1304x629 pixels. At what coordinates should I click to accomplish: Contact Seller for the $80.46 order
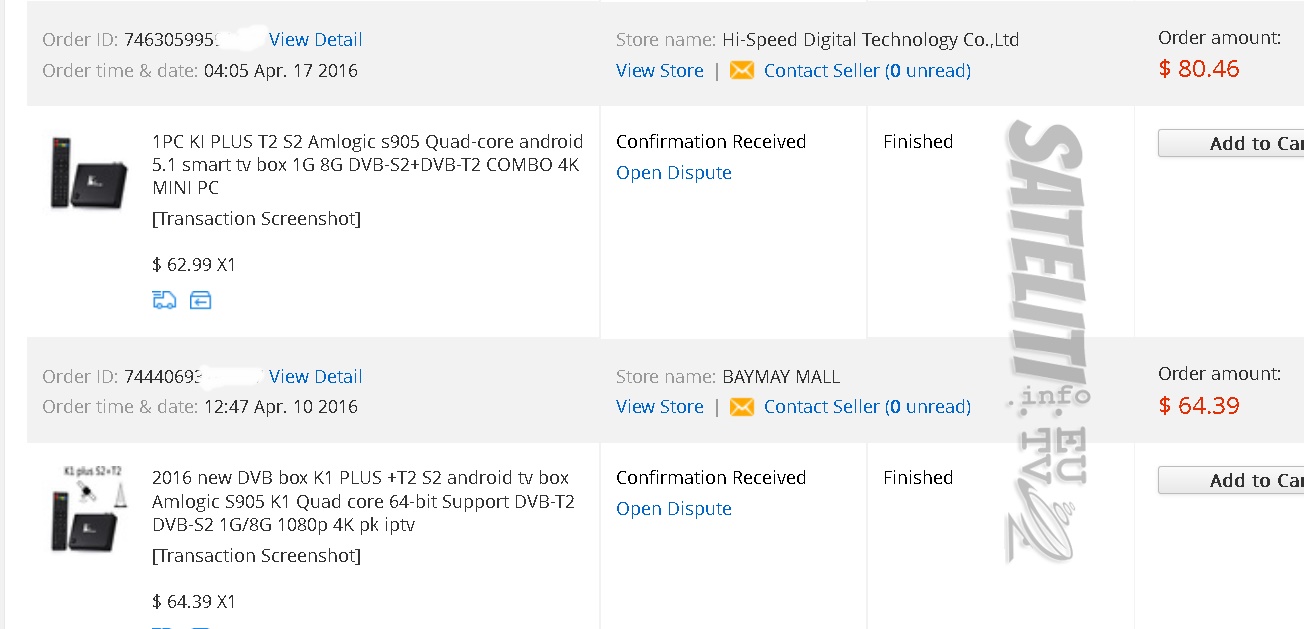[867, 71]
